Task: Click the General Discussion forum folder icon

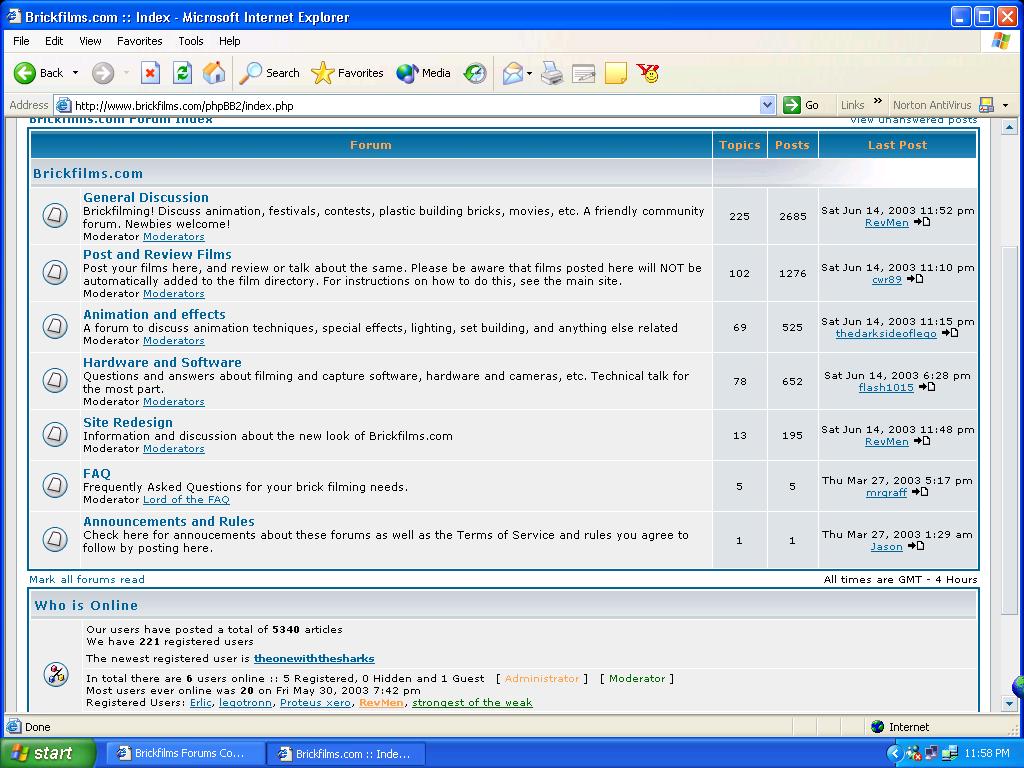Action: tap(55, 216)
